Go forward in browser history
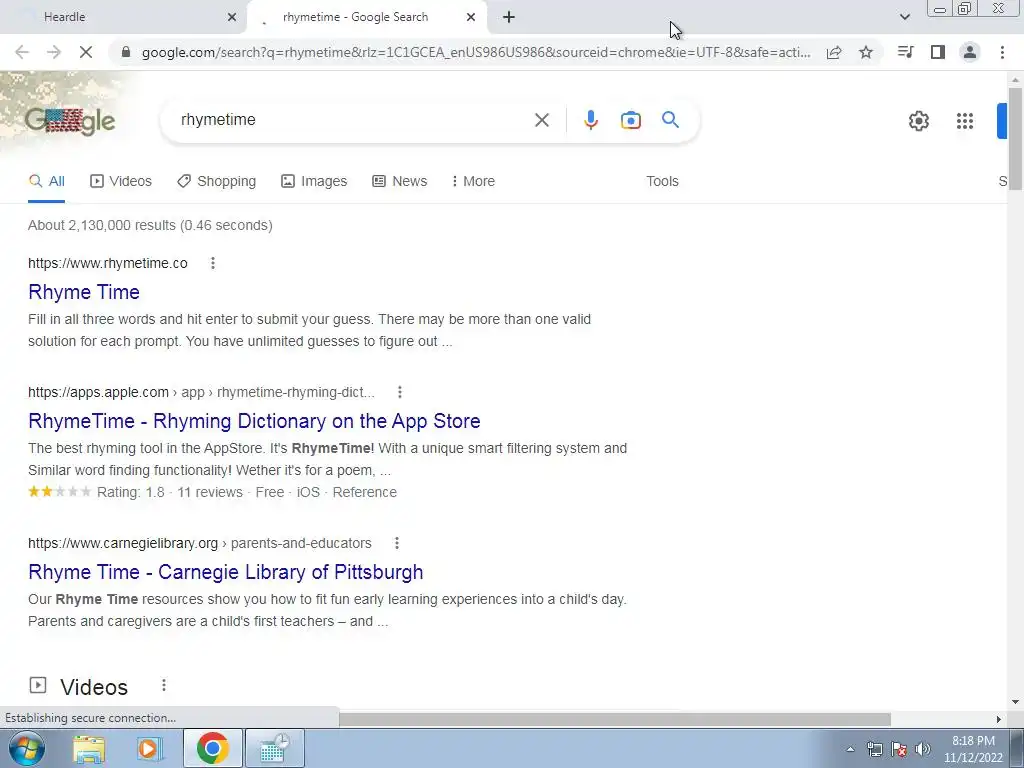 coord(54,52)
